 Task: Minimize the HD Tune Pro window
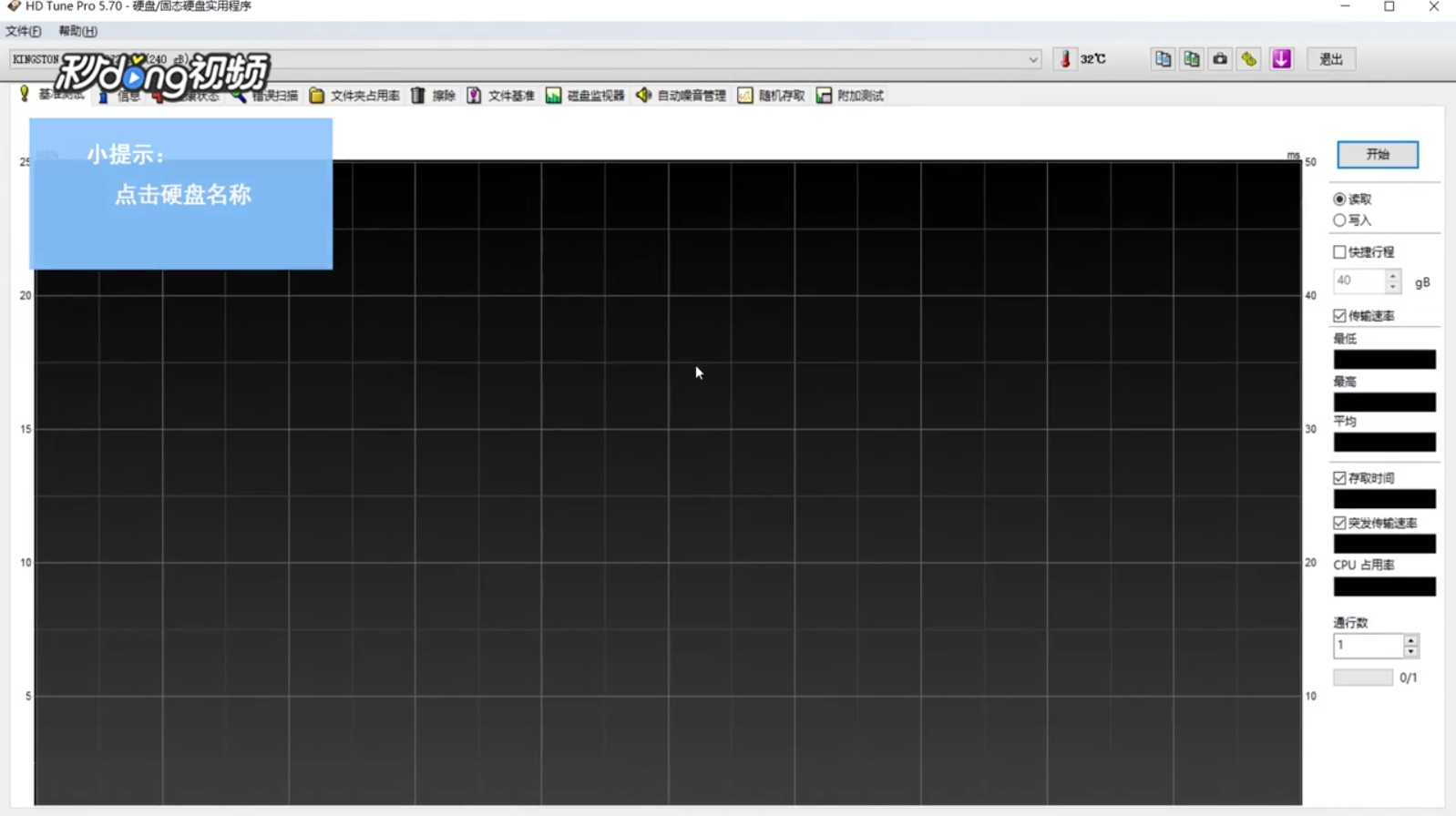point(1345,6)
